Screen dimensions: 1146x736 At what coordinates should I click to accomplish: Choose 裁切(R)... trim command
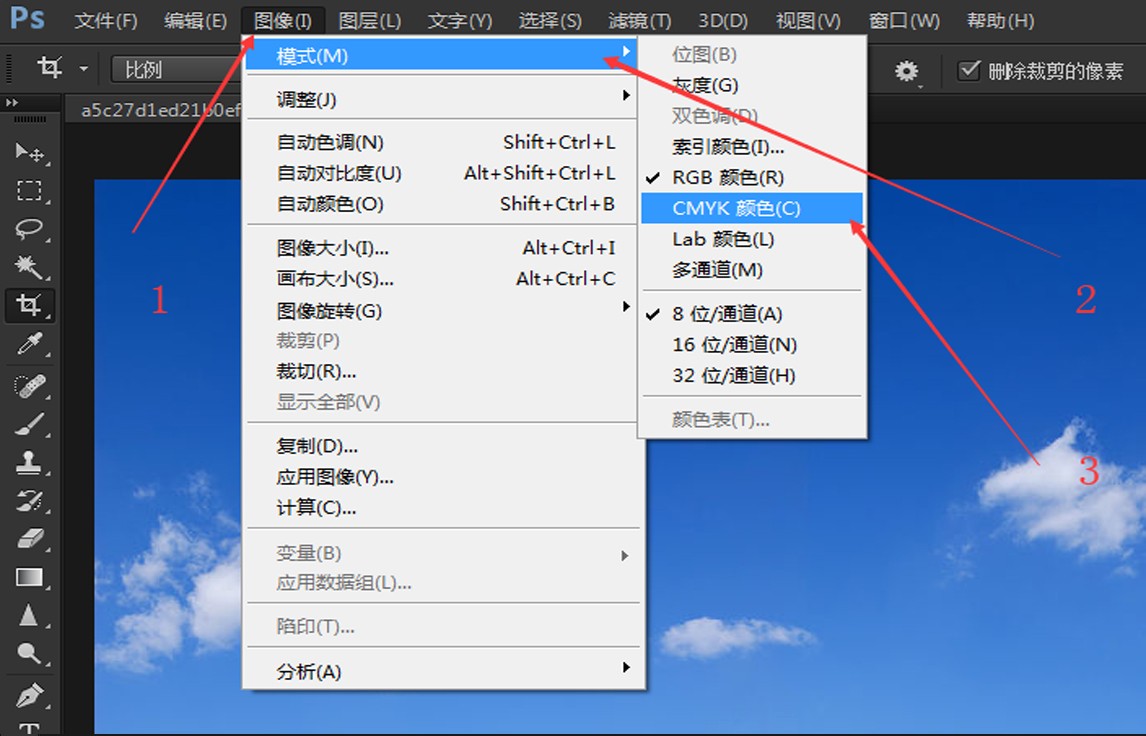pyautogui.click(x=442, y=371)
